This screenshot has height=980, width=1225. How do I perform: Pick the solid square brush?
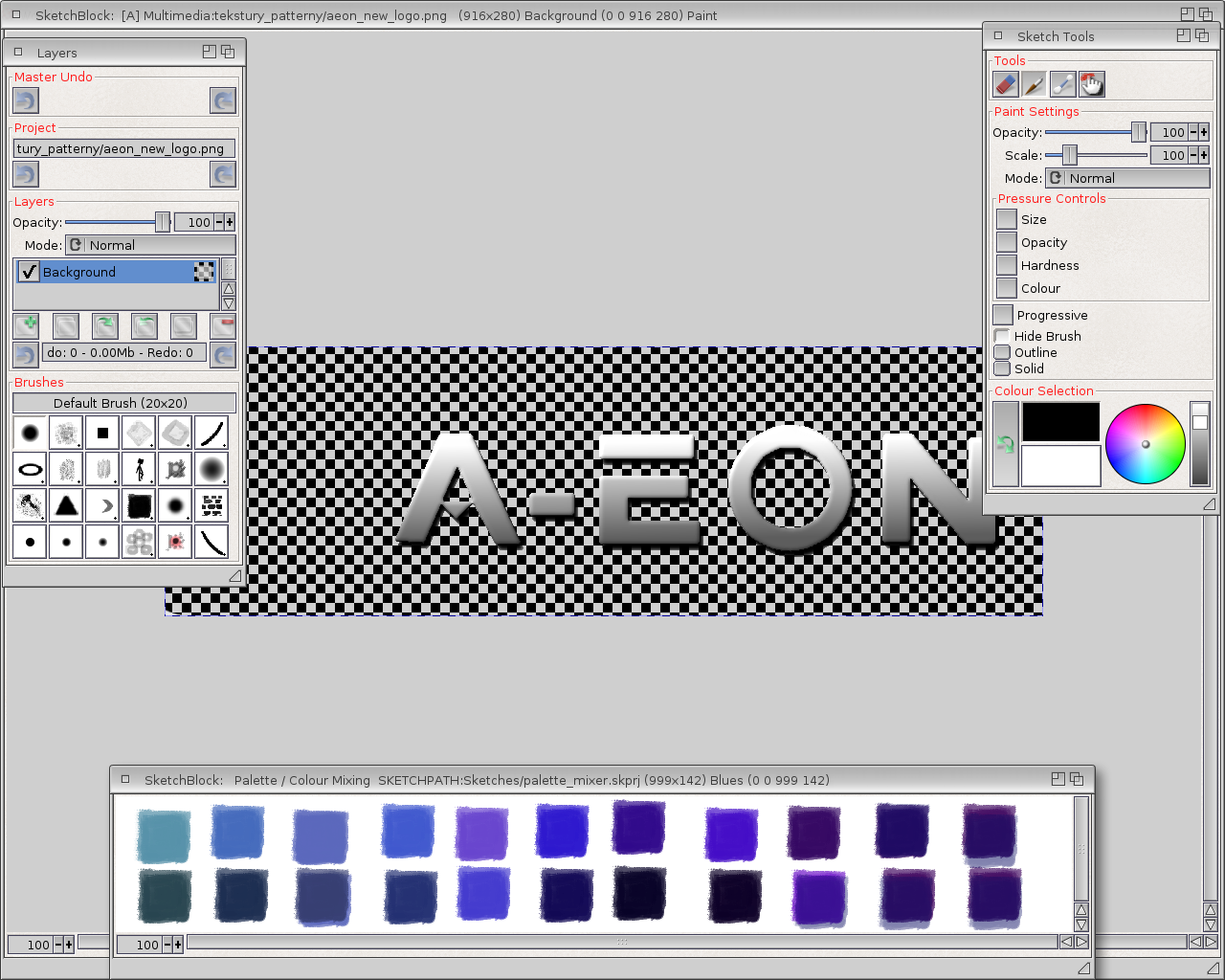[x=102, y=434]
